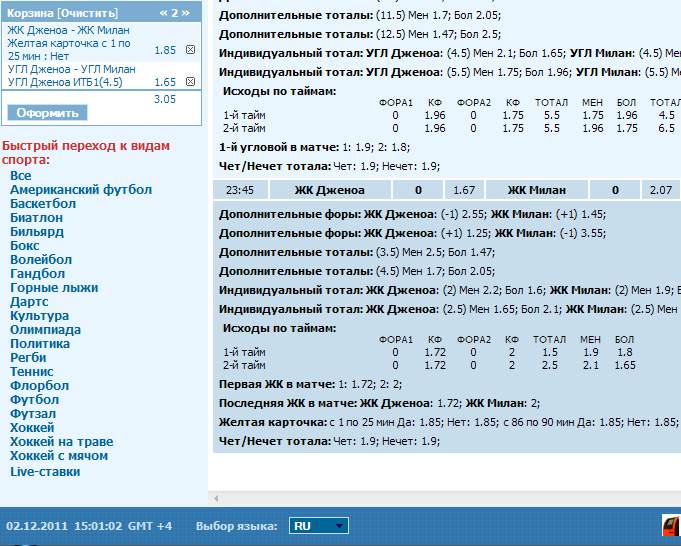Screen dimensions: 681x546
Task: Open Футзал category
Action: tap(33, 414)
